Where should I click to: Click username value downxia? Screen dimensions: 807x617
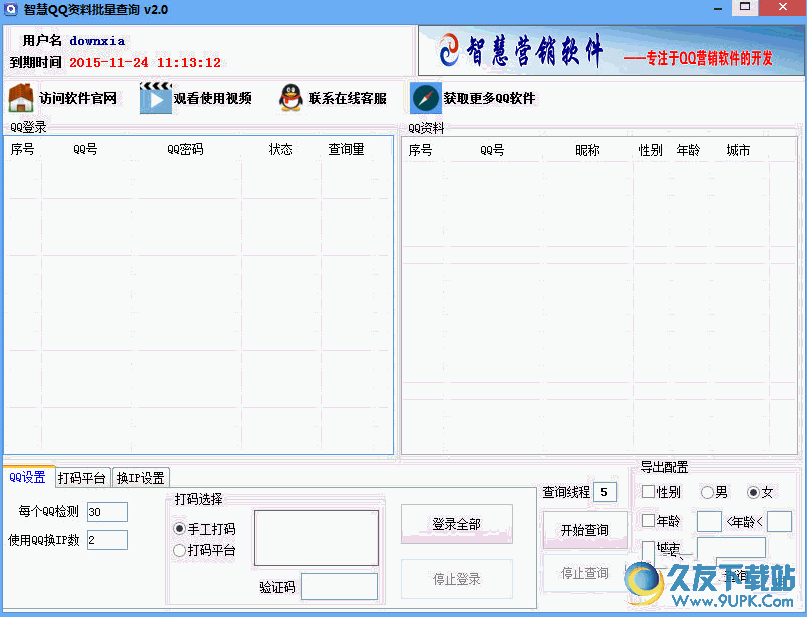click(x=97, y=41)
